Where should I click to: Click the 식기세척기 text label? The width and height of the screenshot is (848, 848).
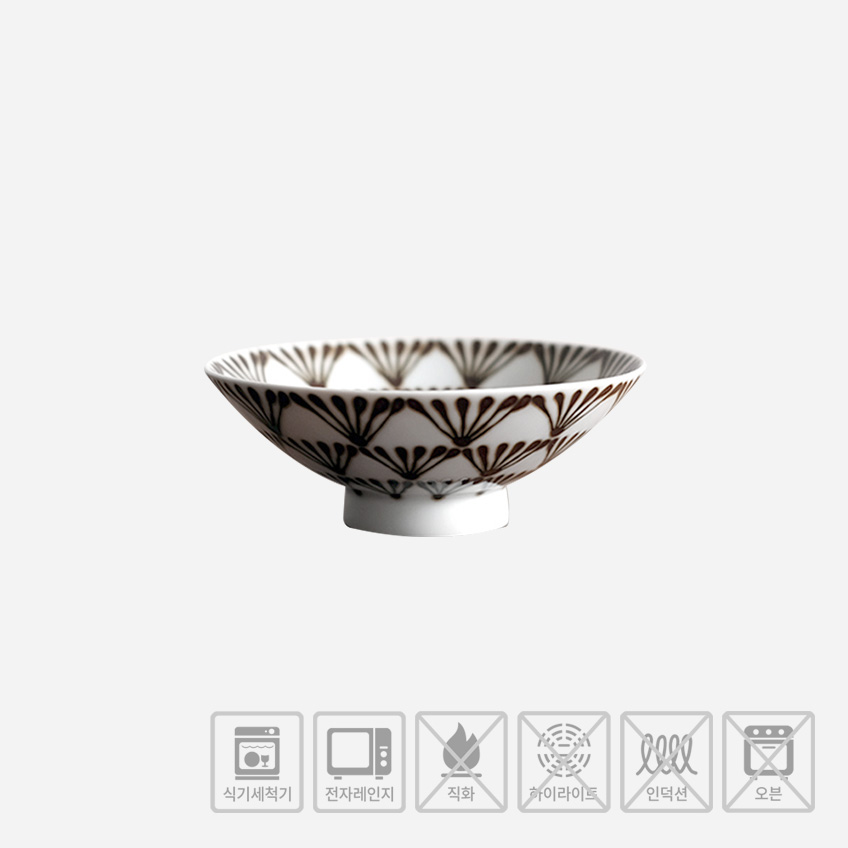pos(257,794)
